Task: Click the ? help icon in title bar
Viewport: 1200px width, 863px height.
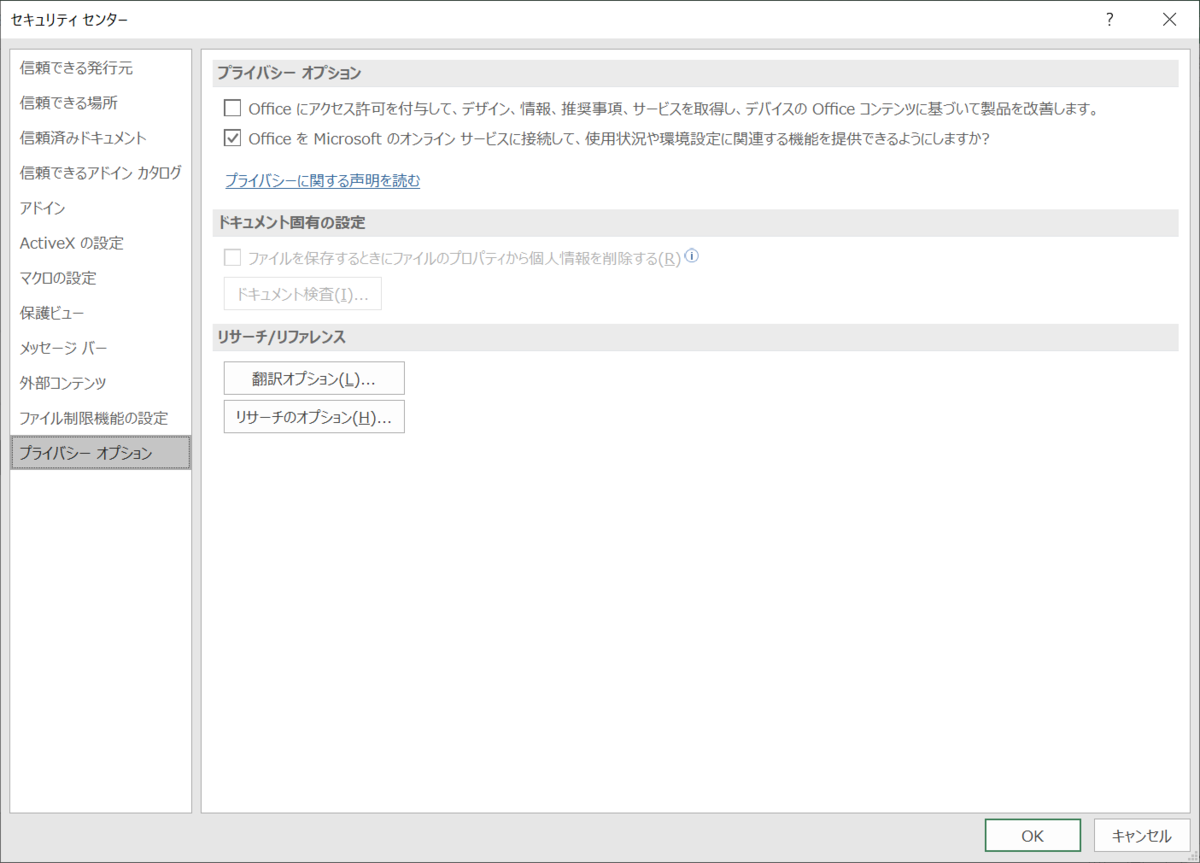Action: 1109,19
